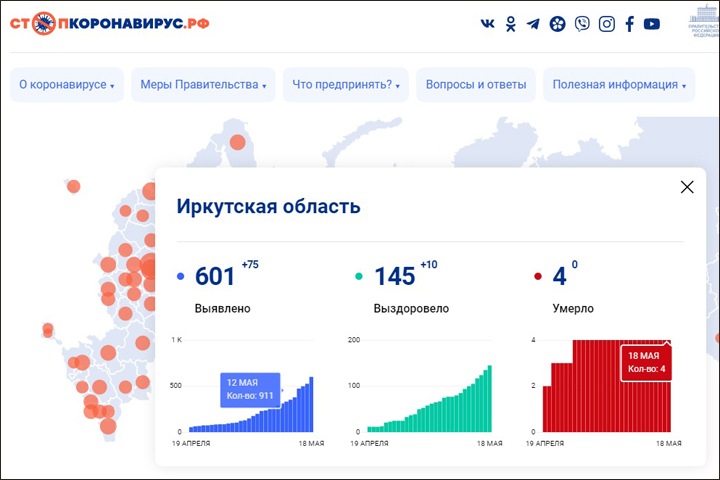Open the Что предпринять? dropdown
Screen dimensions: 720x480
click(345, 85)
